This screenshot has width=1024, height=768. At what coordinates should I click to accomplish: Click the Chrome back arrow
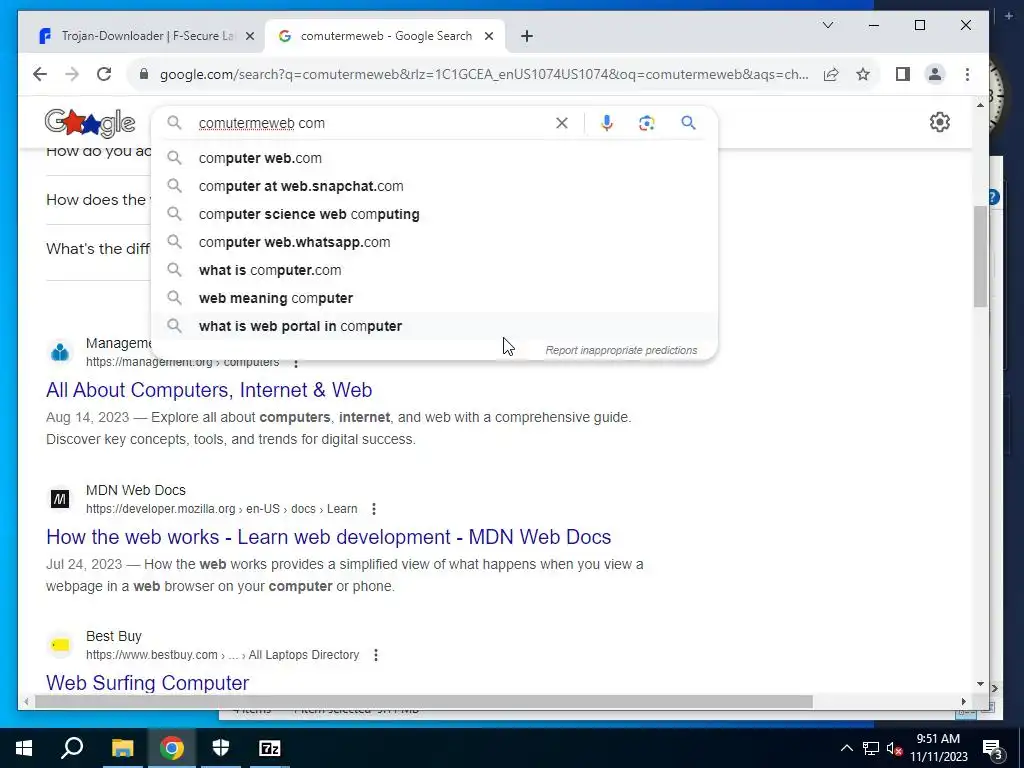pyautogui.click(x=40, y=74)
